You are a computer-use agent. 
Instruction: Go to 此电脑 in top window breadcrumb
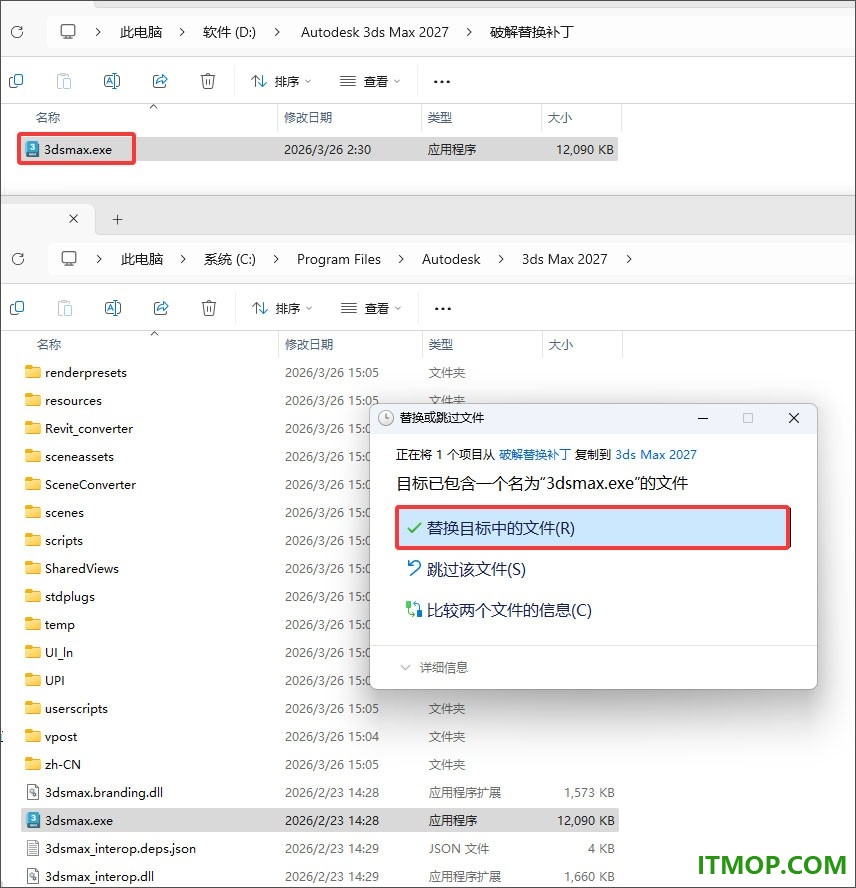141,32
